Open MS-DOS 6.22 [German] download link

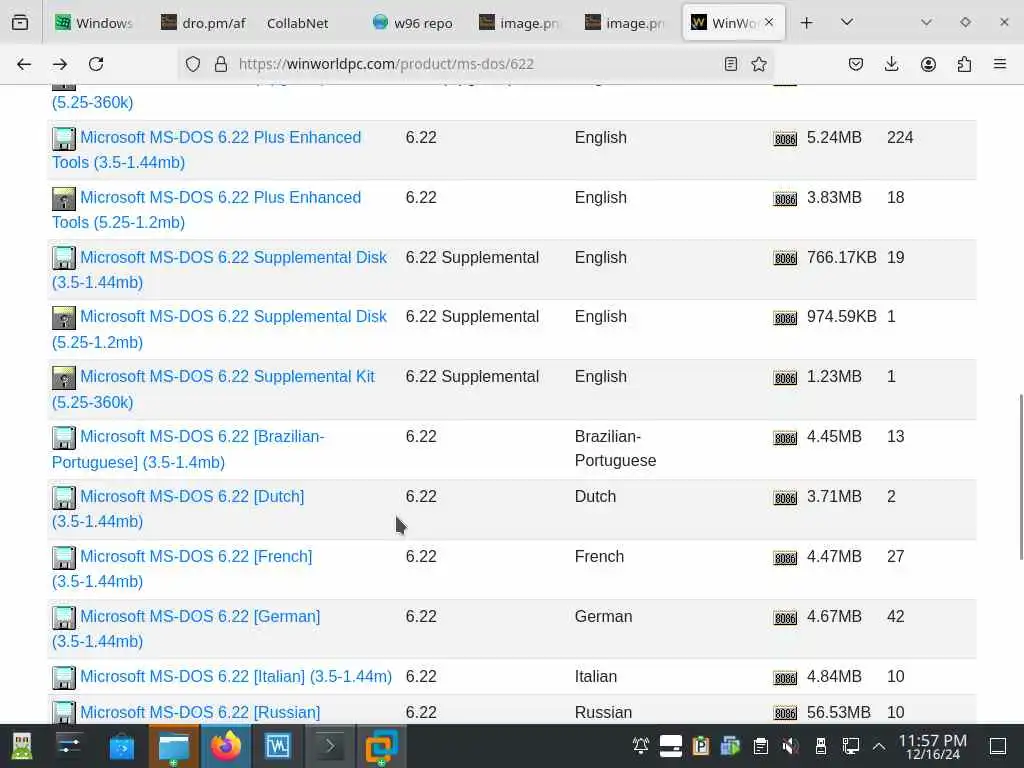point(186,629)
